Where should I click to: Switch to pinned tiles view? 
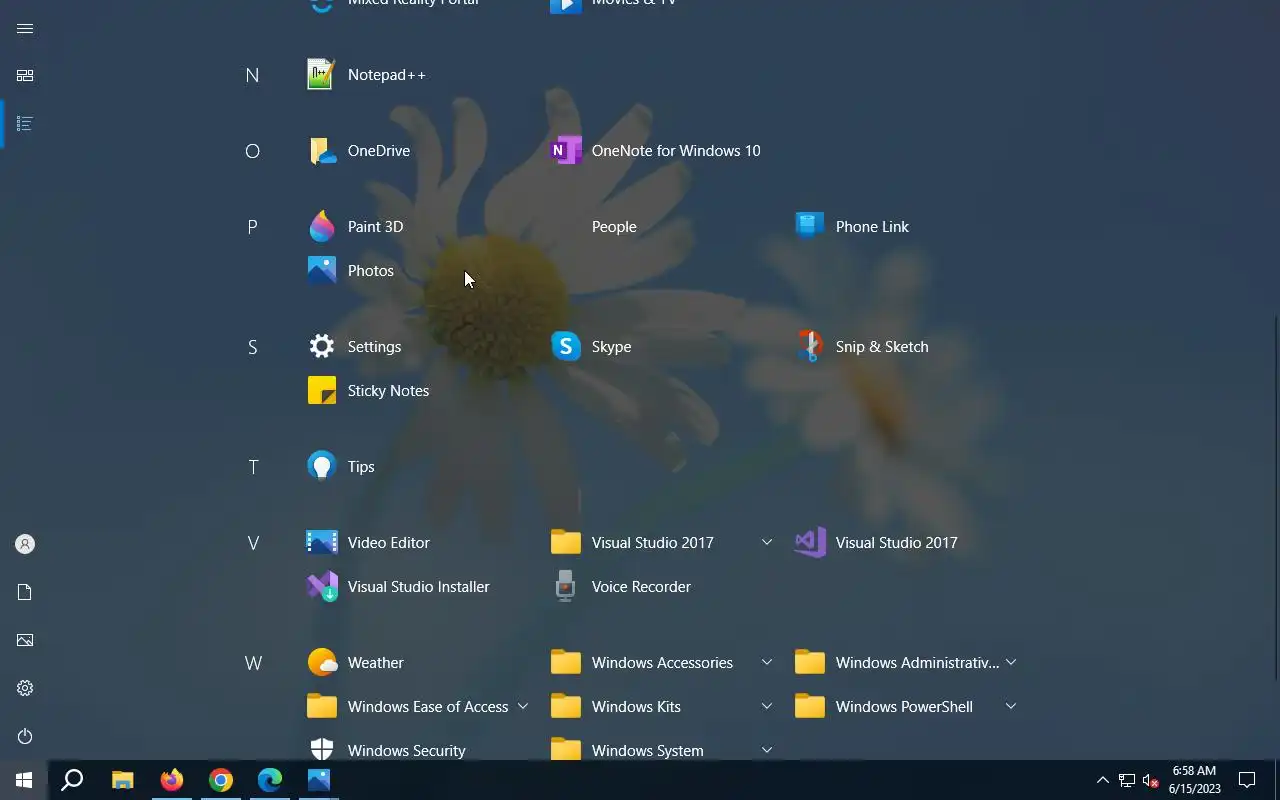tap(25, 76)
